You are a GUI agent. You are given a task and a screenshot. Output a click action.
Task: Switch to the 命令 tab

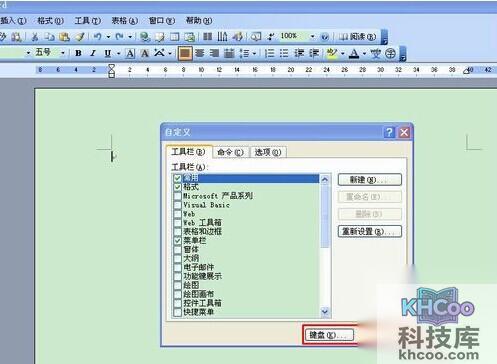point(230,152)
